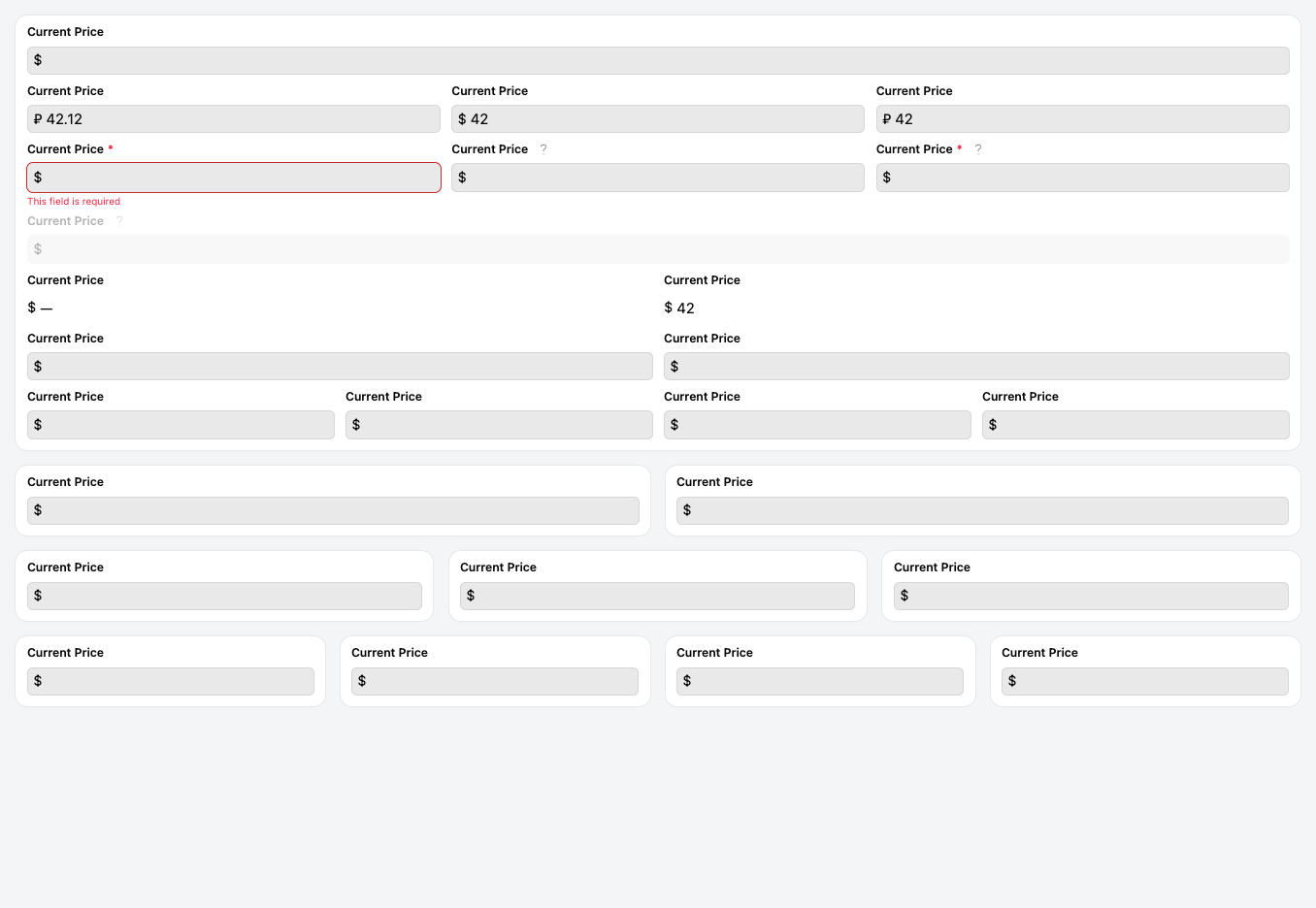Viewport: 1316px width, 908px height.
Task: Click the price field in the middle of three cards
Action: (657, 596)
